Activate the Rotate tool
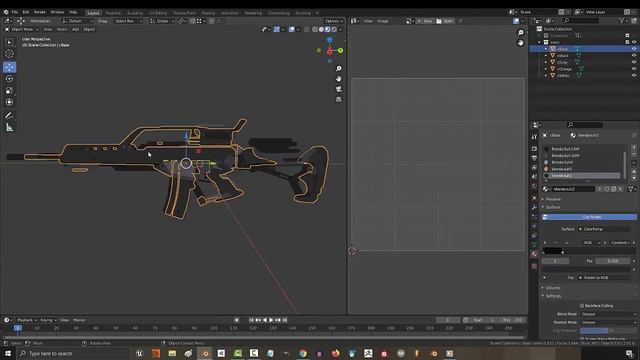Image resolution: width=640 pixels, height=360 pixels. coord(9,79)
